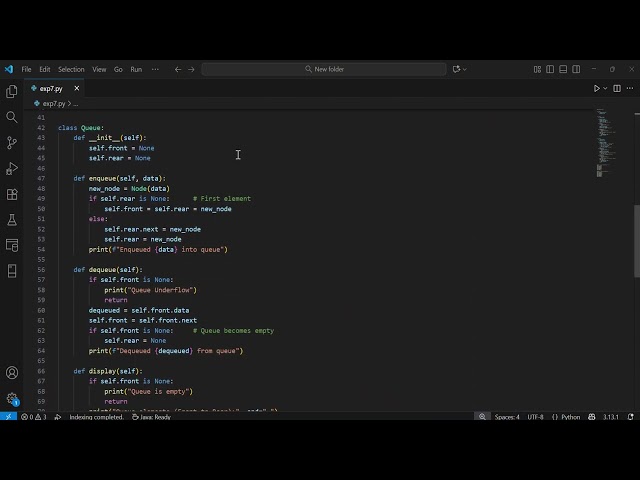Change encoding via UTF-8
This screenshot has width=640, height=480.
tap(535, 417)
